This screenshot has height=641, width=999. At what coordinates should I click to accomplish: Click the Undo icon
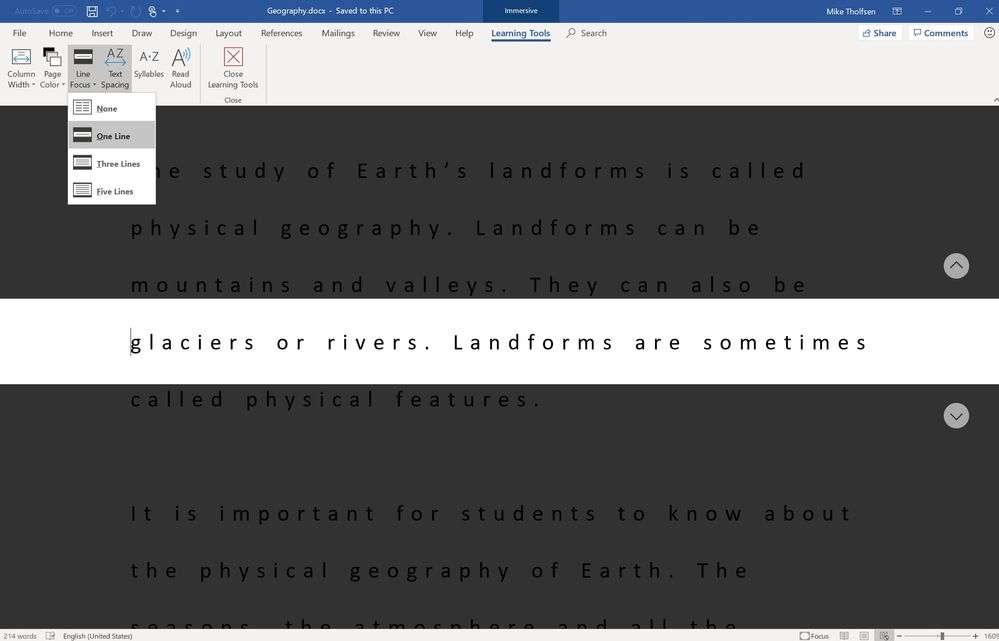point(111,11)
